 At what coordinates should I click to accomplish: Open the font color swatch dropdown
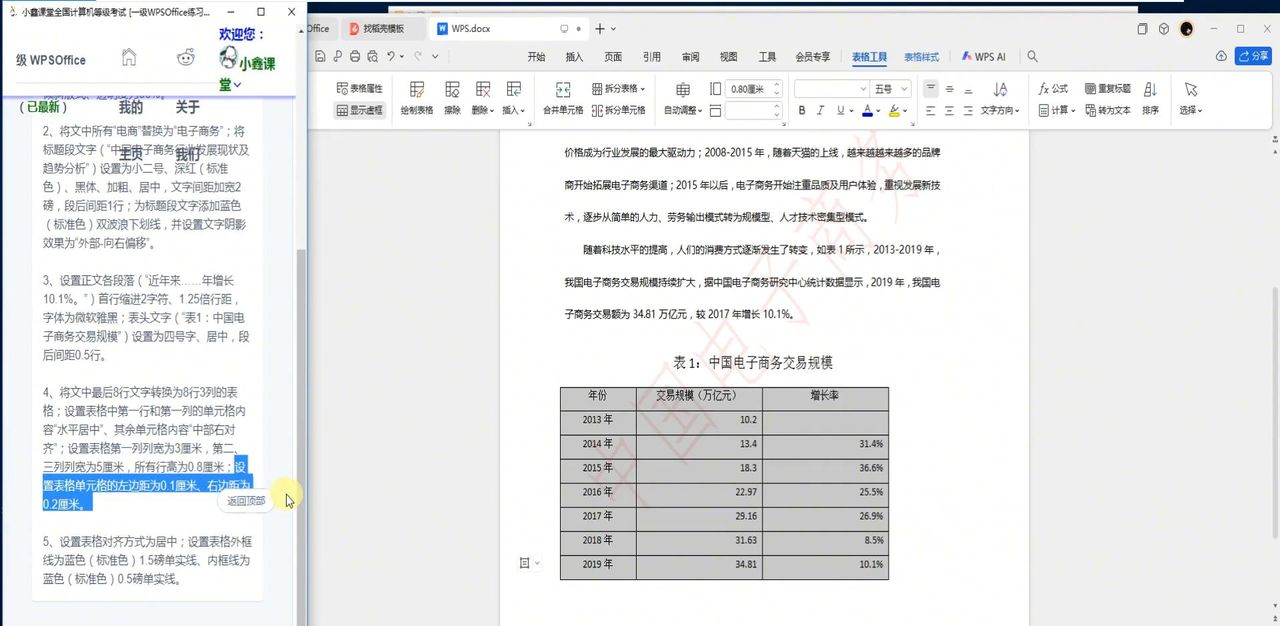pos(879,109)
